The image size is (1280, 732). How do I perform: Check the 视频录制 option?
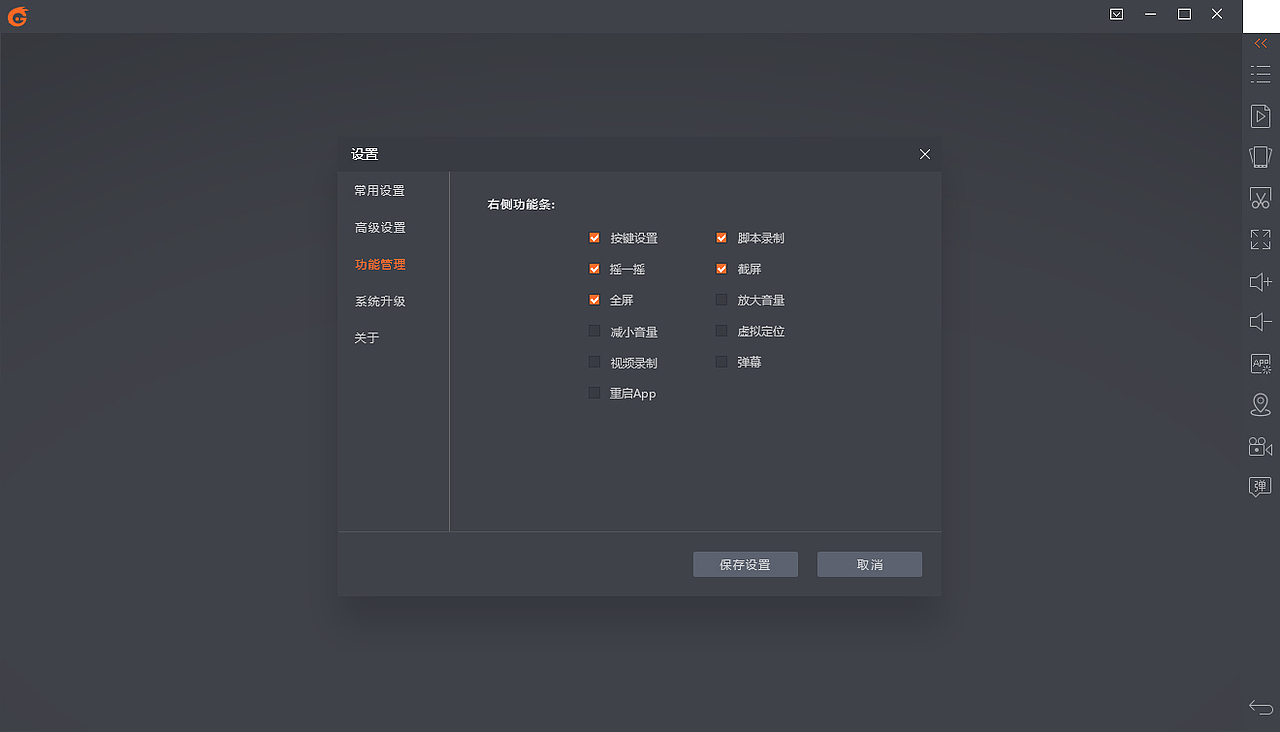coord(594,362)
